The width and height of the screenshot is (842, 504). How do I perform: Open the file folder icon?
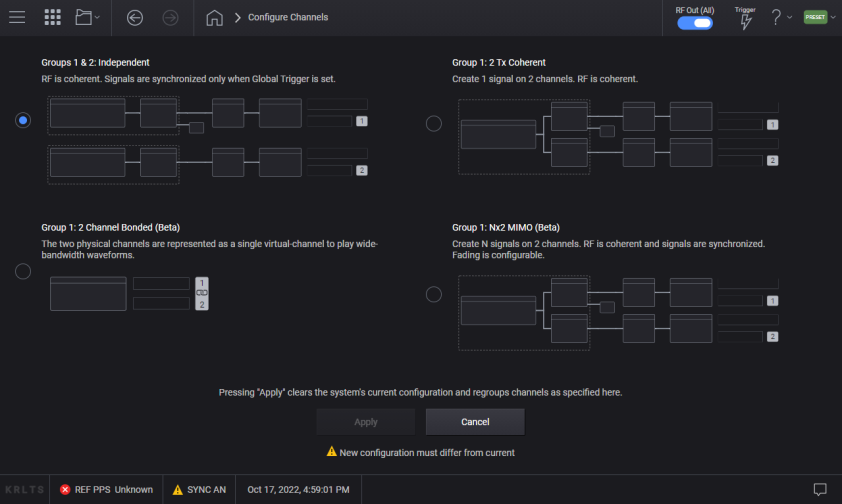83,17
